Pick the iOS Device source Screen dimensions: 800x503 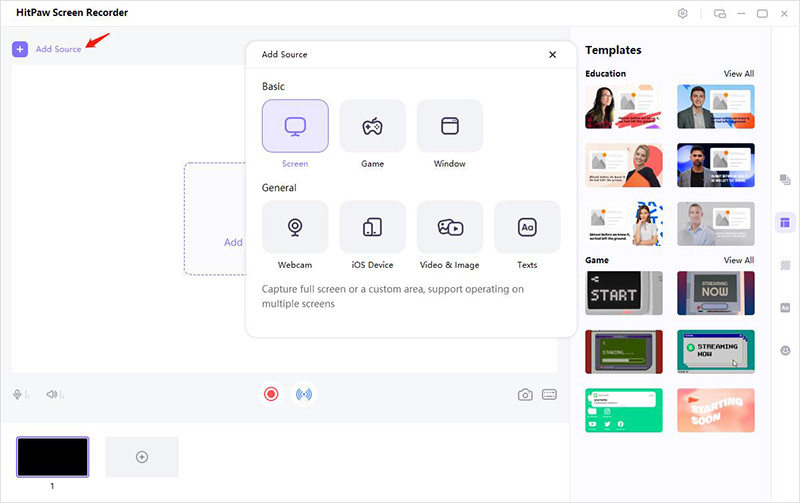click(x=372, y=227)
